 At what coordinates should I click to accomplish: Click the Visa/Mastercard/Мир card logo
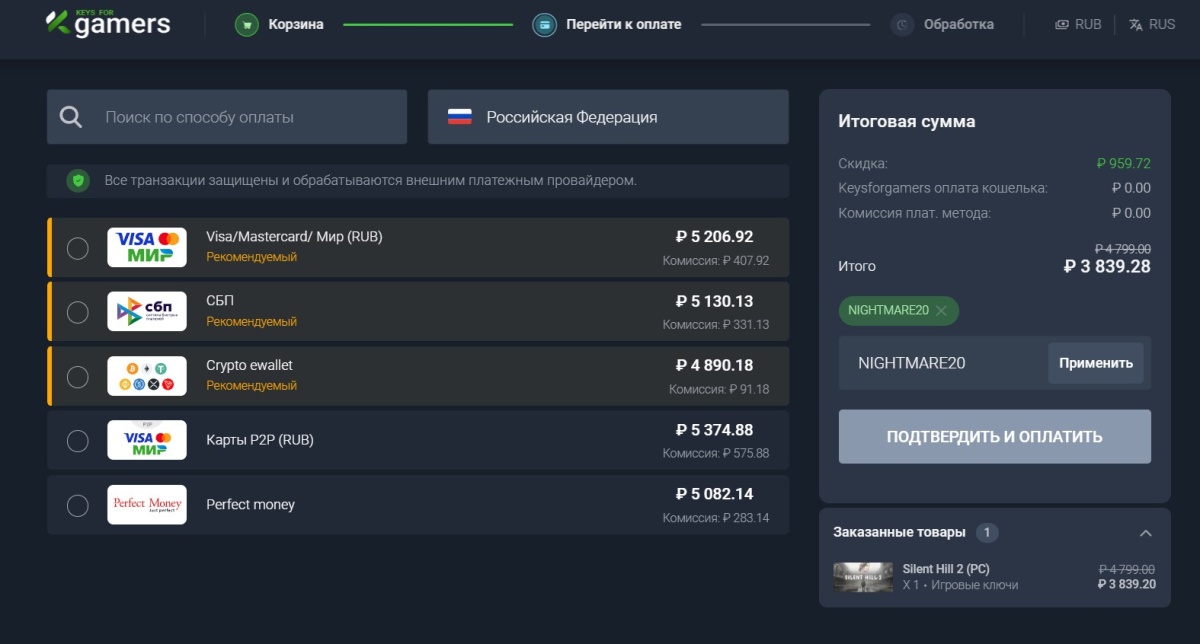click(x=147, y=247)
